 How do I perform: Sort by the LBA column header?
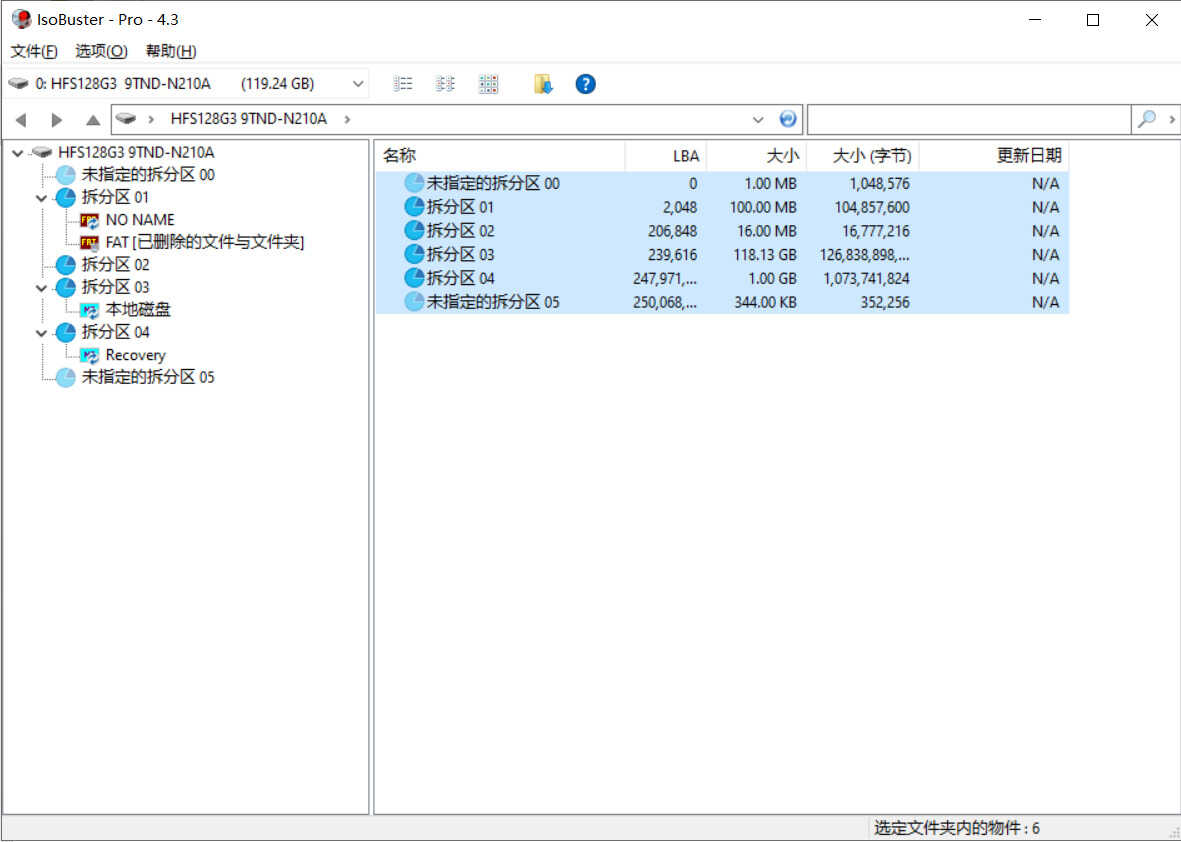[665, 156]
